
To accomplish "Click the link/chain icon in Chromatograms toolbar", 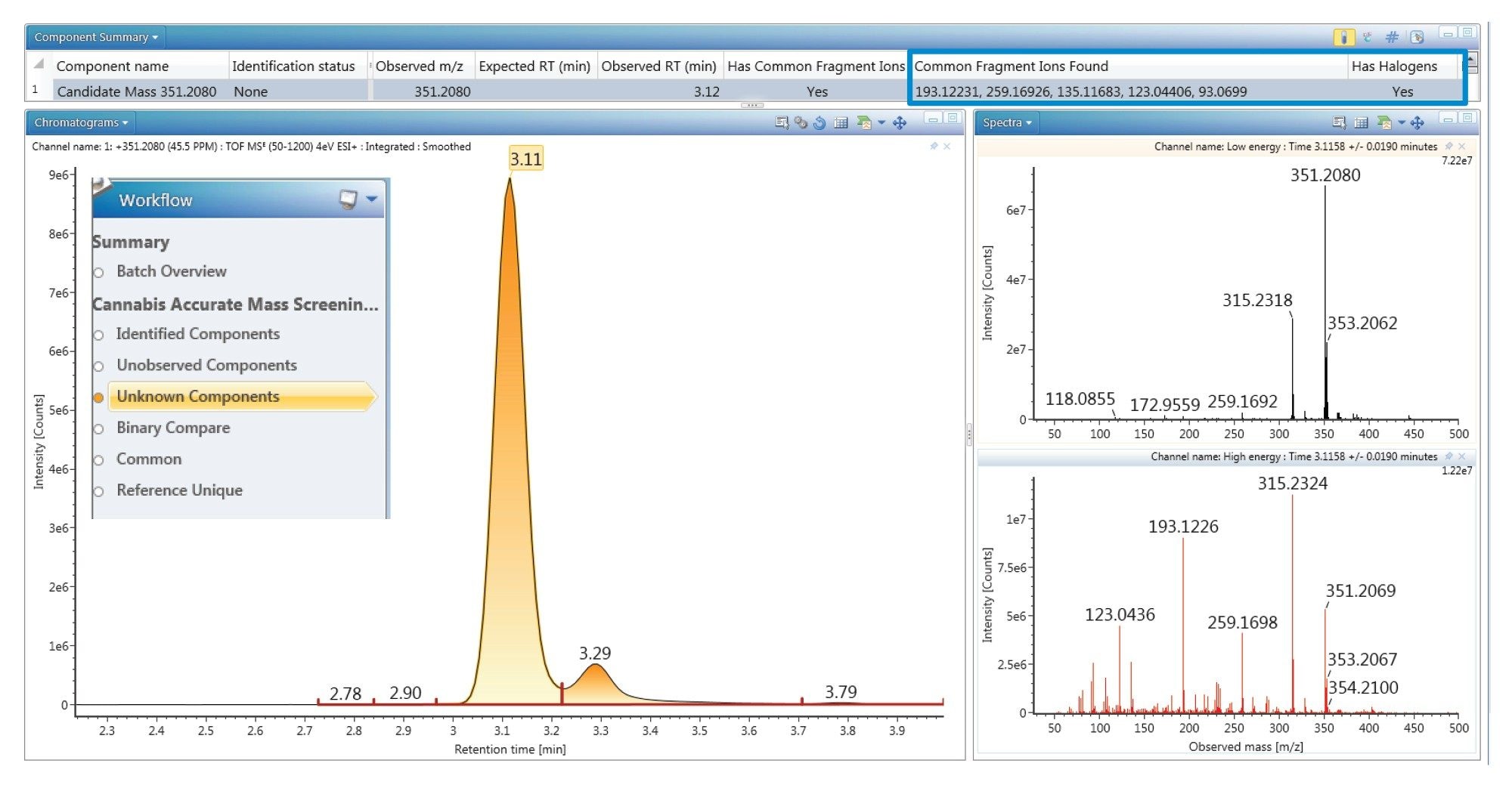I will 801,122.
